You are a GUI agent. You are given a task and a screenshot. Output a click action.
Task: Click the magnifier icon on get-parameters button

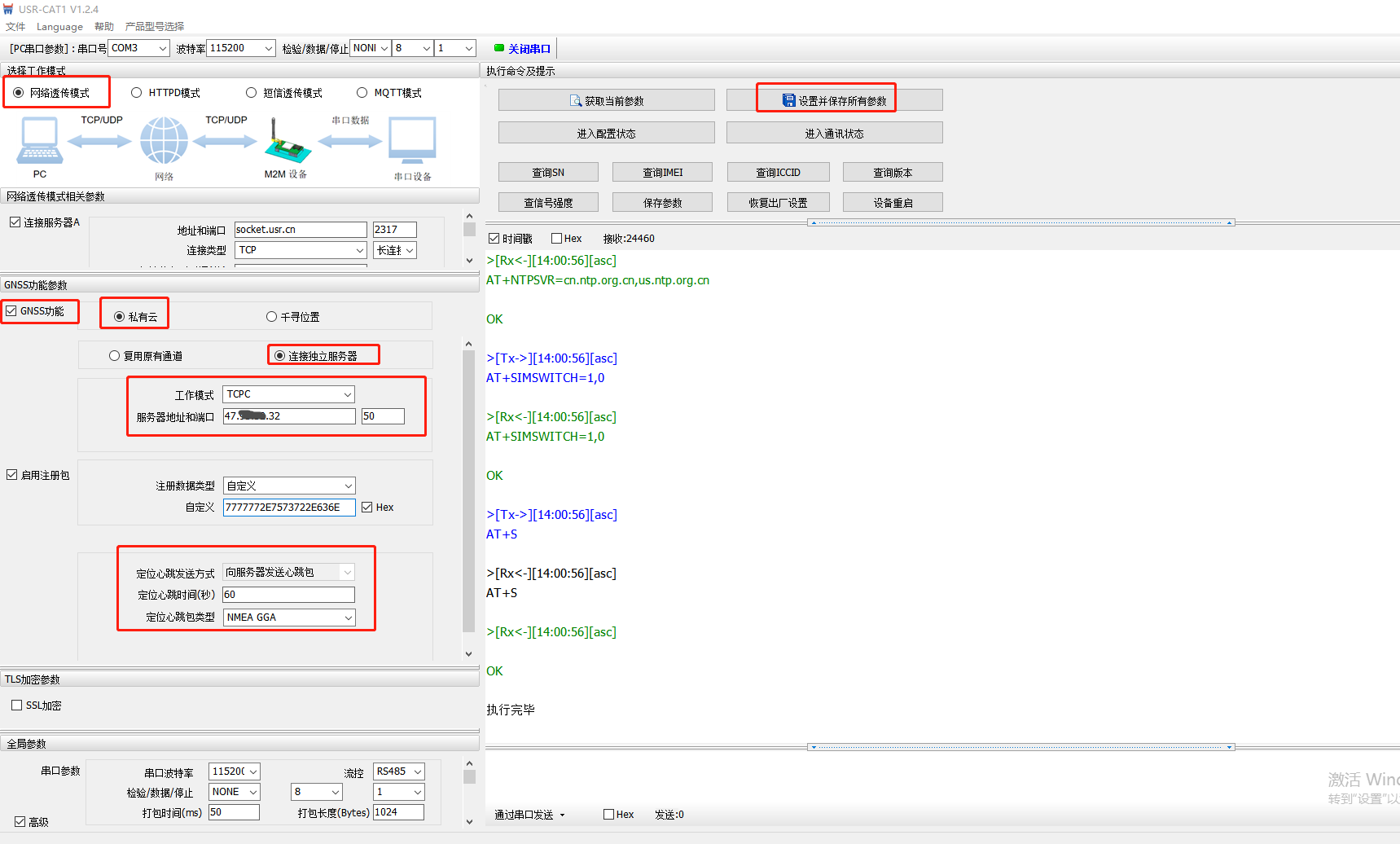[576, 101]
